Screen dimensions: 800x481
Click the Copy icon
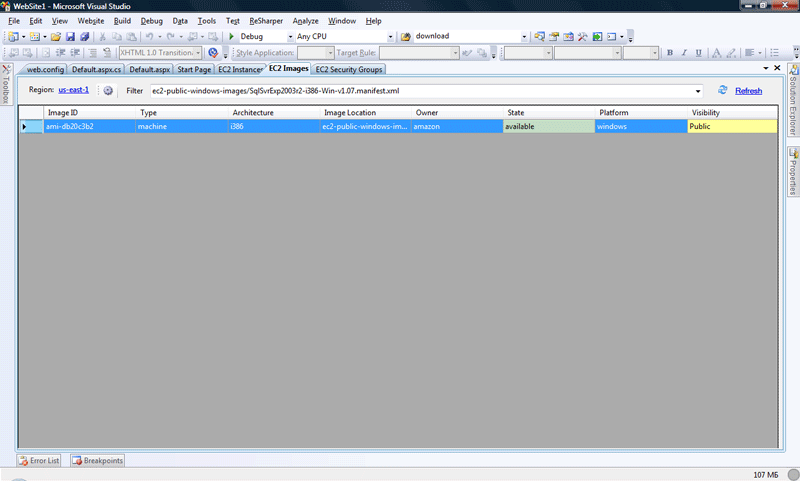117,37
